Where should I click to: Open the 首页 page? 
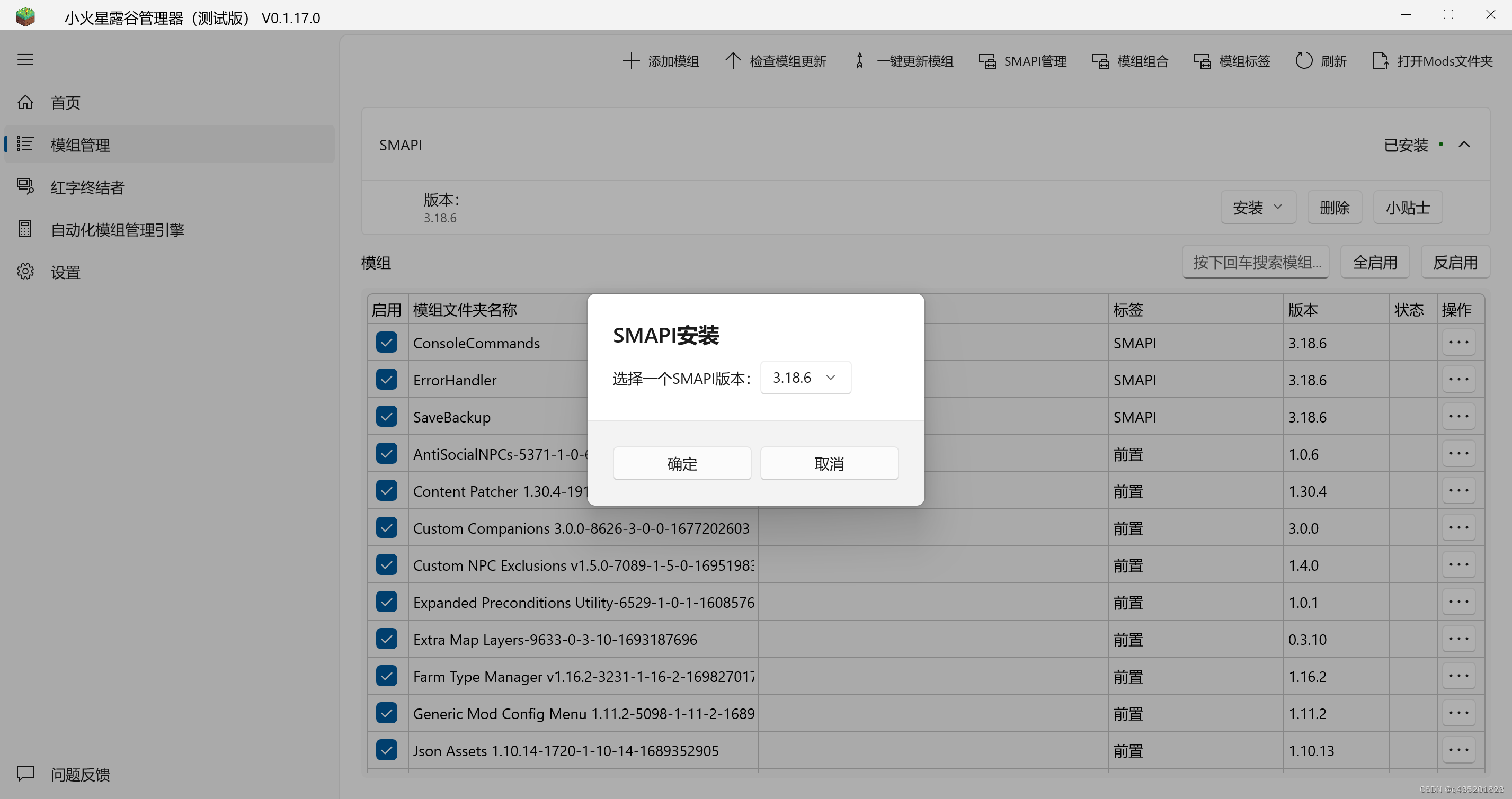coord(169,103)
